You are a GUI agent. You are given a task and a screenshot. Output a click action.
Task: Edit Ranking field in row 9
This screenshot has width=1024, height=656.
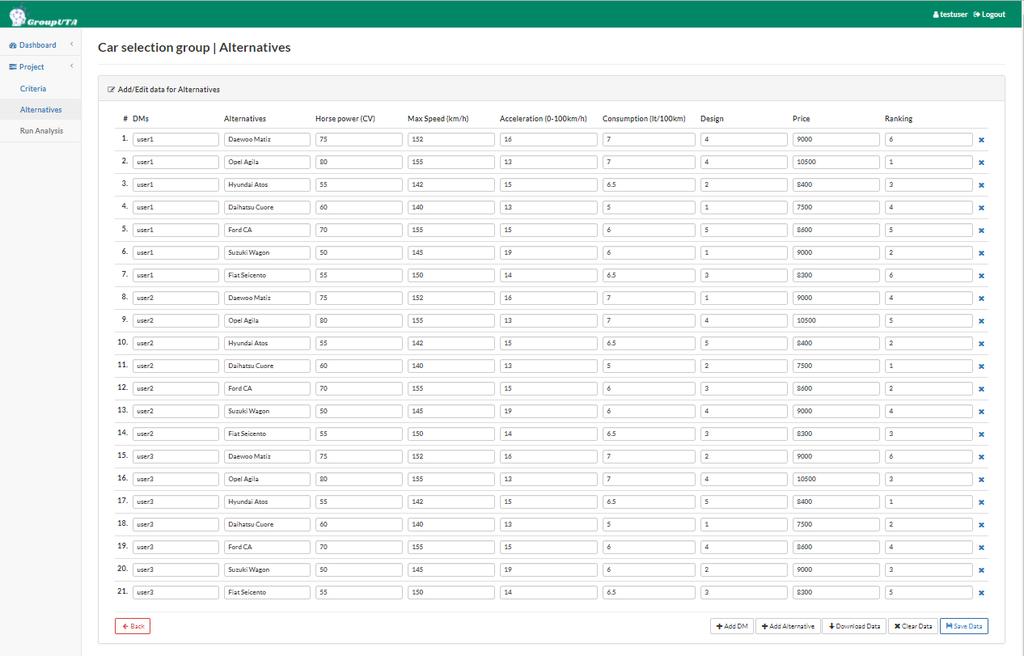click(x=929, y=320)
